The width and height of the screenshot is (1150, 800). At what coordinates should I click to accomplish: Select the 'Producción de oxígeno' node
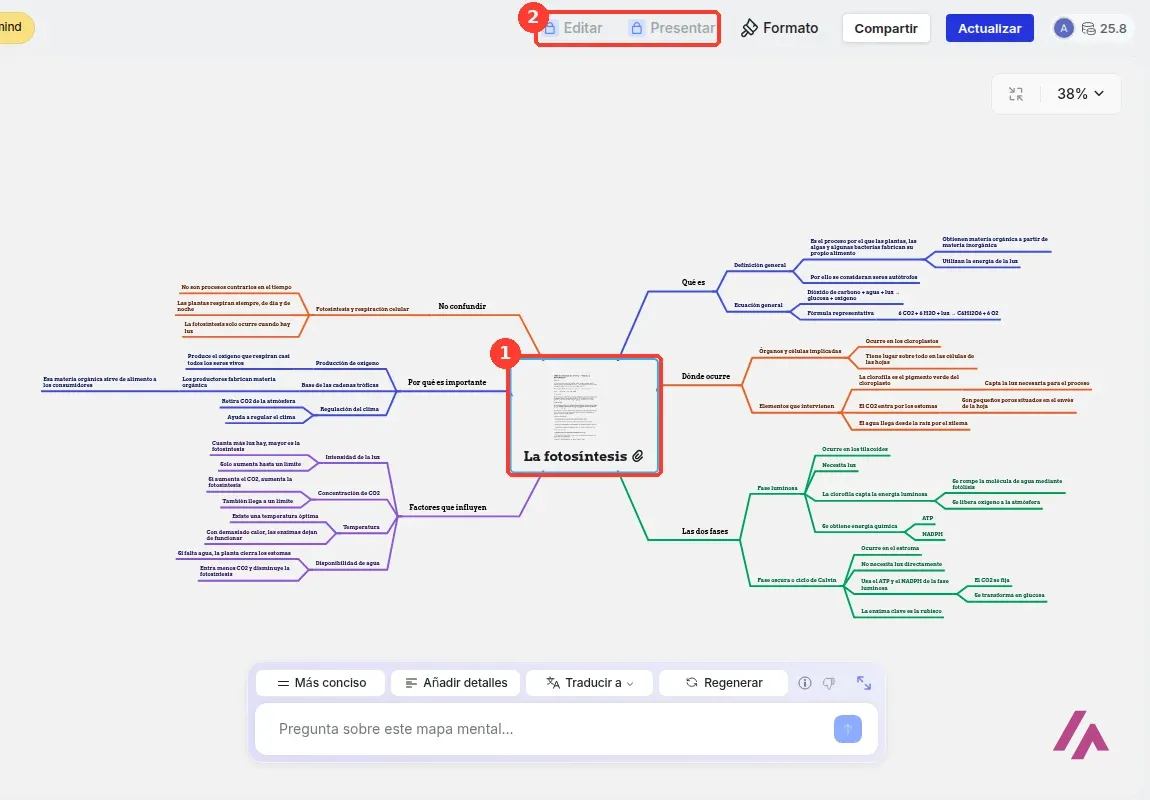(348, 363)
